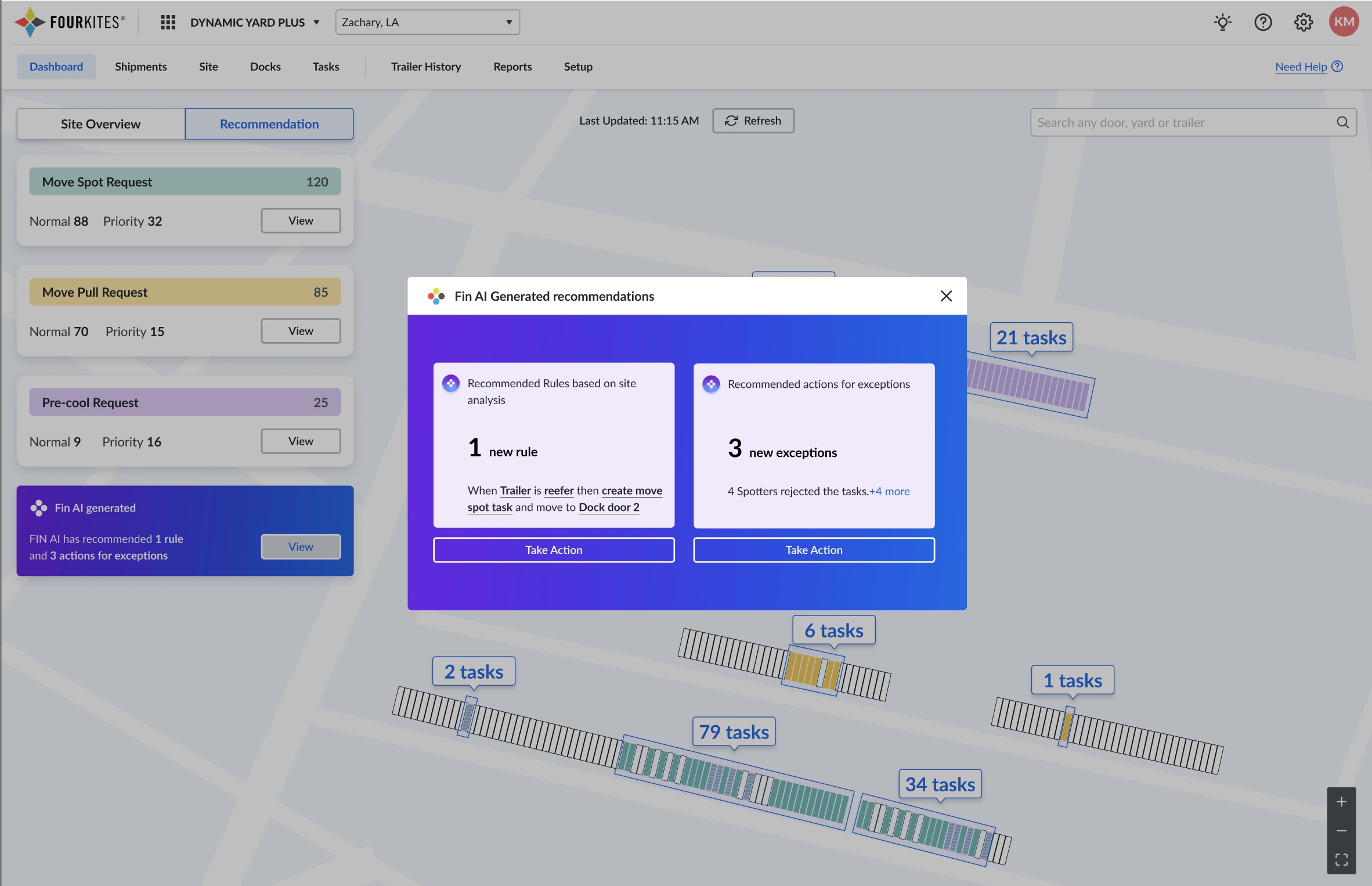
Task: Click the 'Normal 70' count text
Action: point(59,332)
